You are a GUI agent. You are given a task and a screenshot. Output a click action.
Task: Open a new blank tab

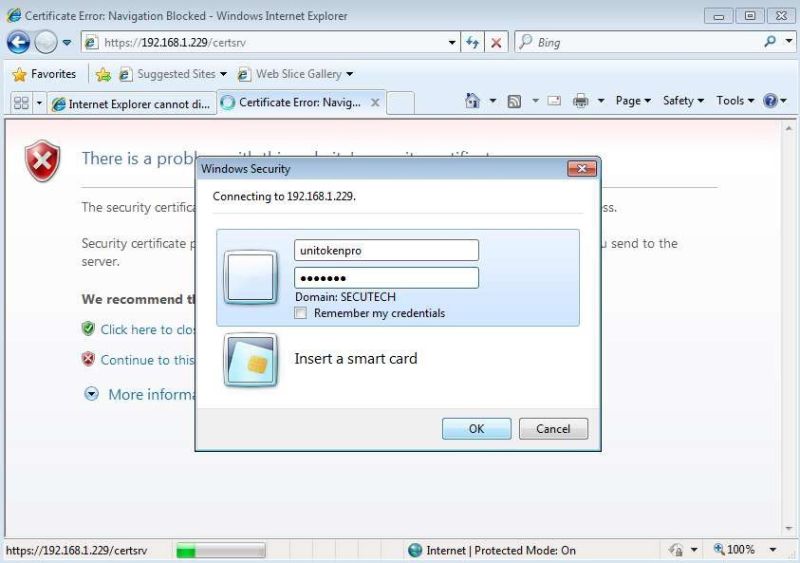401,103
